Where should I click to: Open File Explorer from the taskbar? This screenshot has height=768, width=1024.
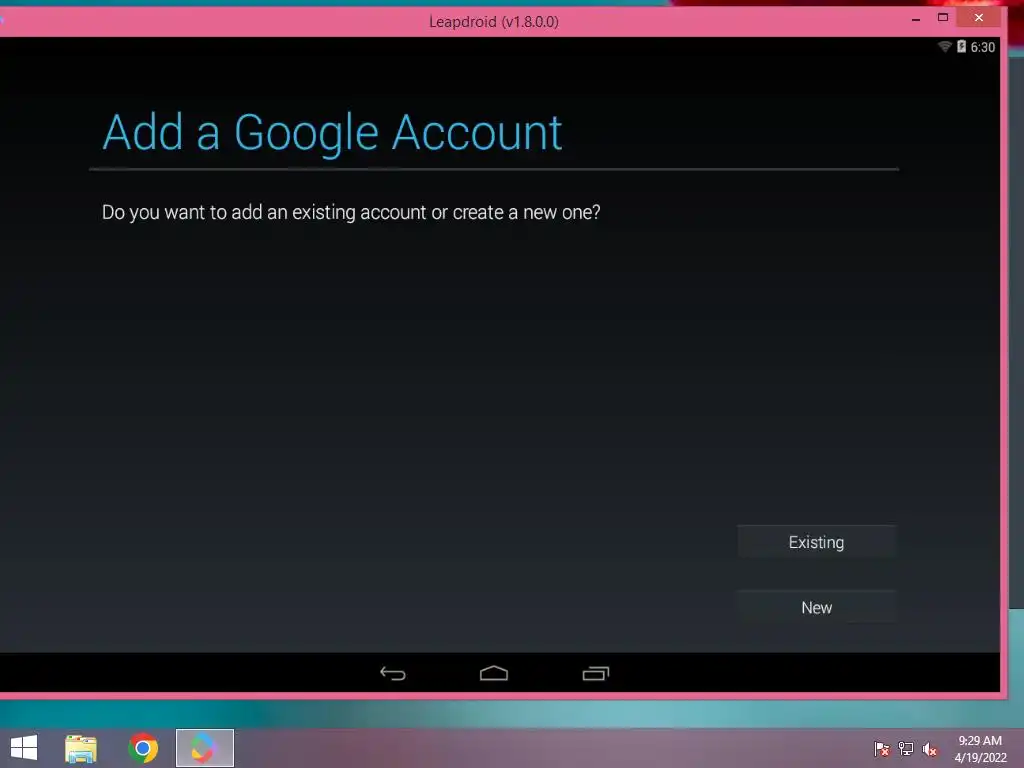(81, 748)
